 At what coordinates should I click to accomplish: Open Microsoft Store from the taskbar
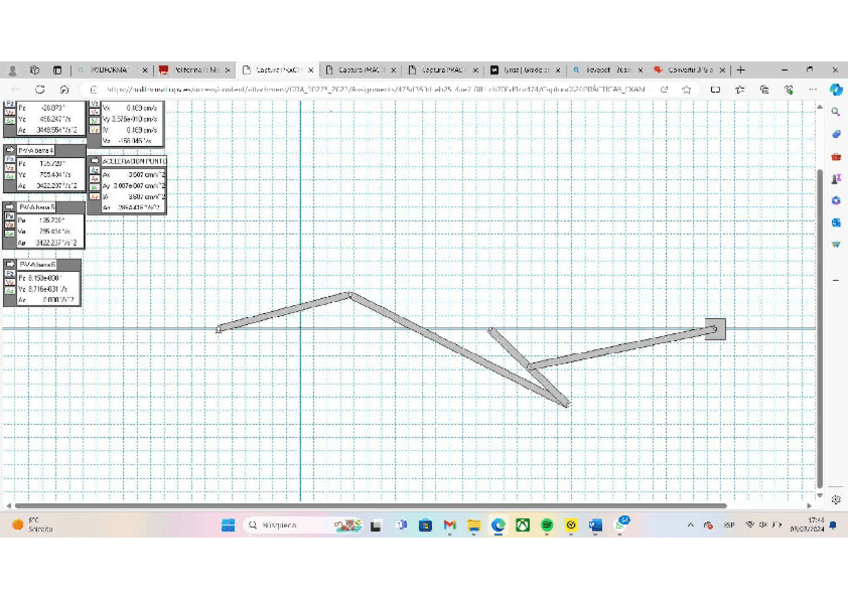coord(425,525)
